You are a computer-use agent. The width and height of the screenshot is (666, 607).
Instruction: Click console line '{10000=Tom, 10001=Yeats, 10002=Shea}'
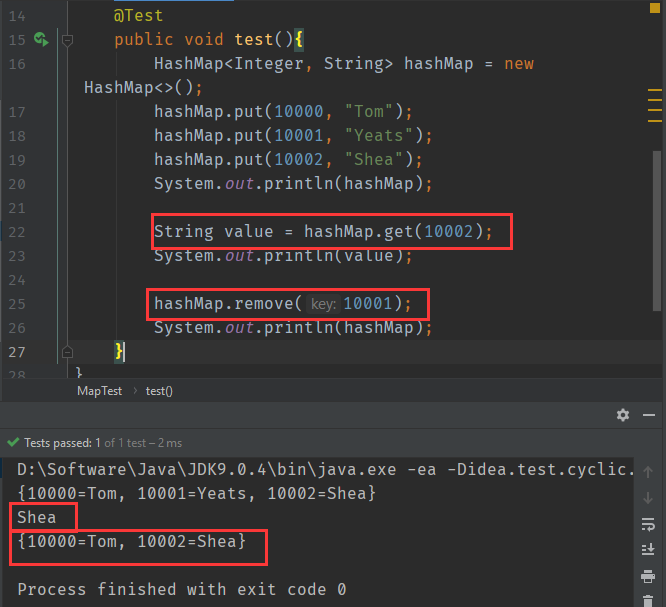(x=197, y=494)
